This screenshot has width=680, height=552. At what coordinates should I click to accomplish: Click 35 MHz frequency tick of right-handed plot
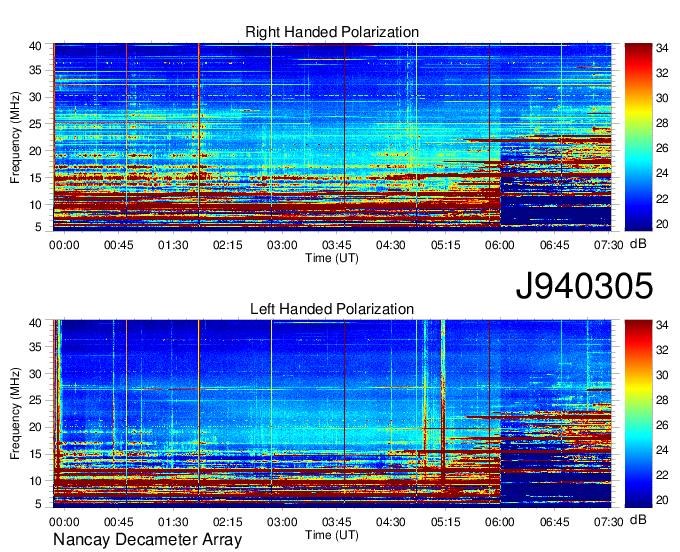(x=35, y=70)
